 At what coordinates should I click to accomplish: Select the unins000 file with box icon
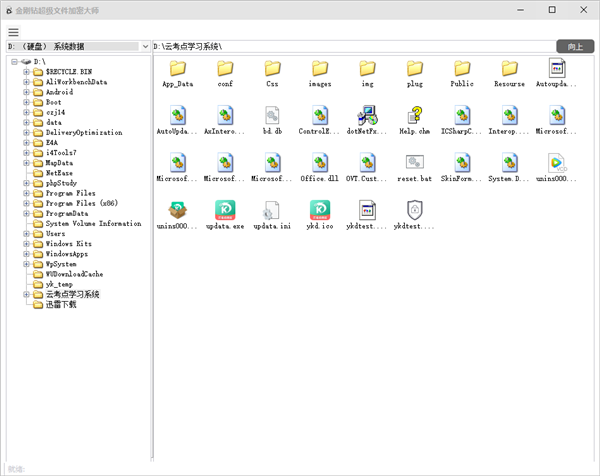pyautogui.click(x=178, y=210)
